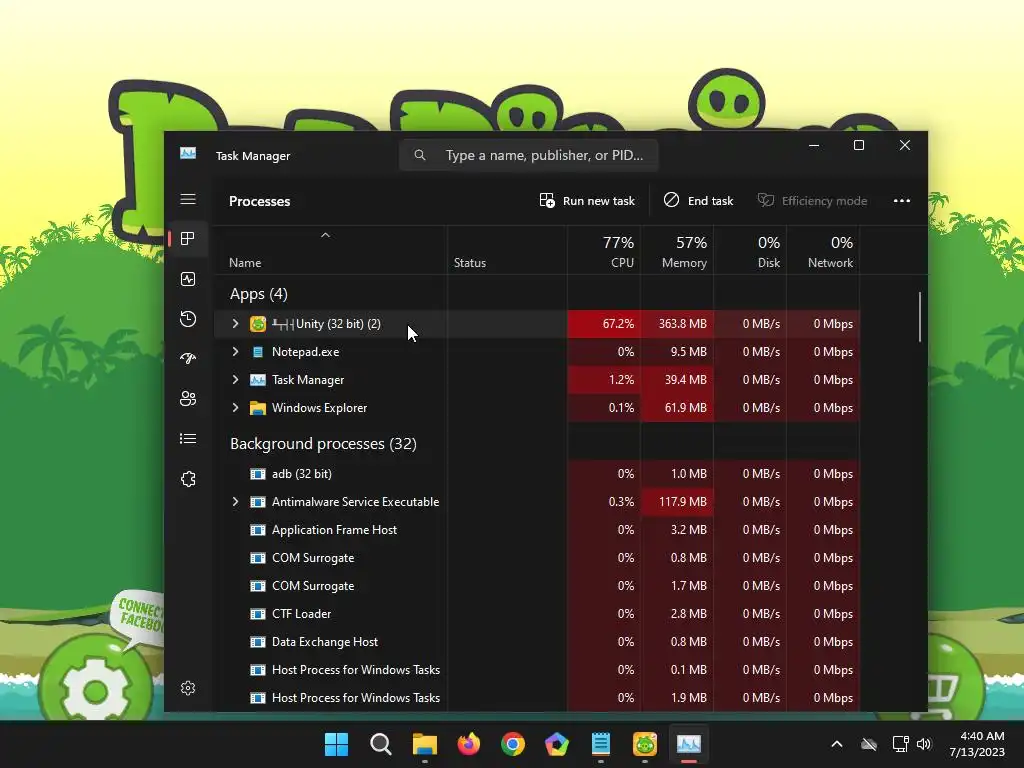Select the Data Exchange Host row
The height and width of the screenshot is (768, 1024).
(537, 642)
